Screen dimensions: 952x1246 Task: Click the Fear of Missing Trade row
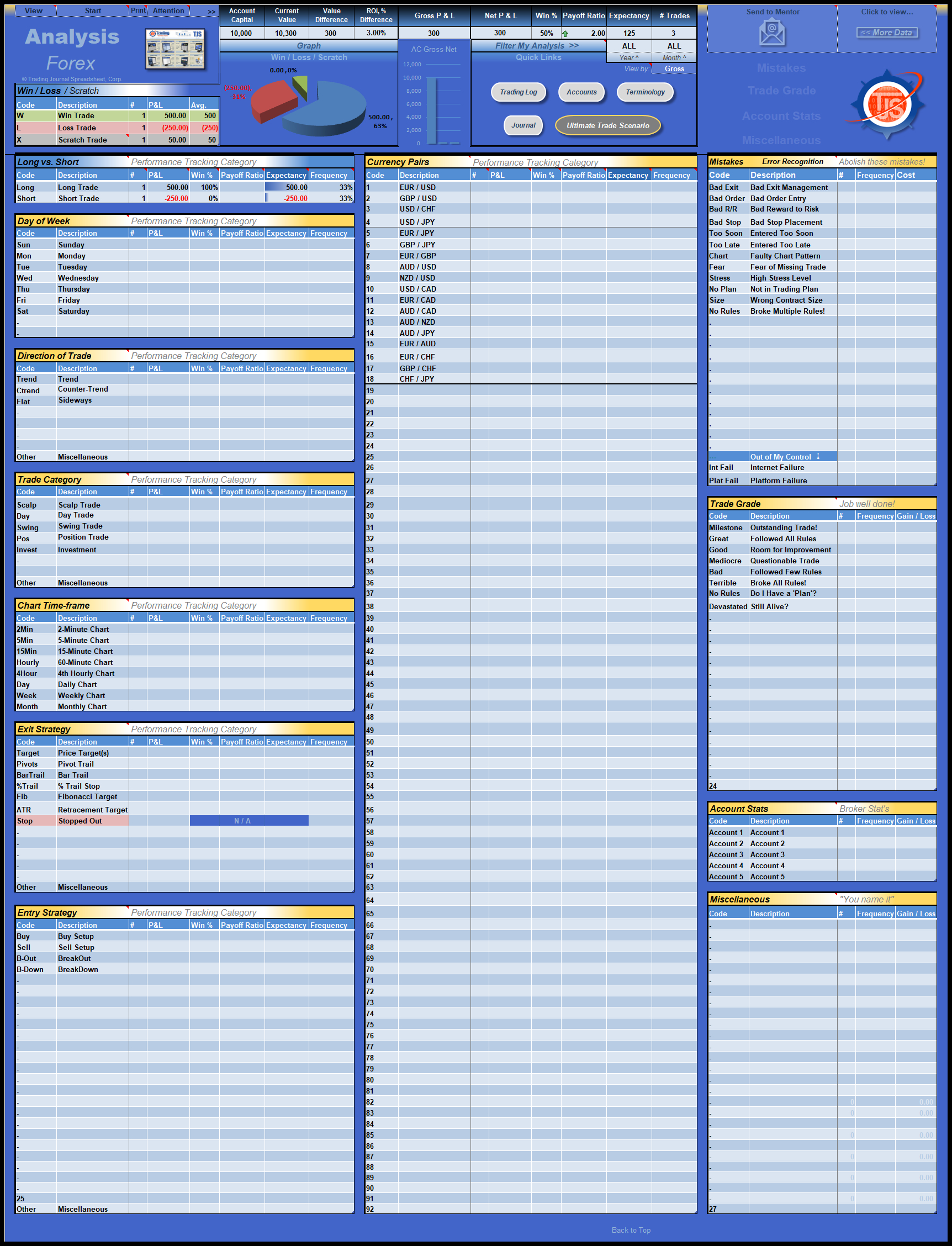click(822, 267)
